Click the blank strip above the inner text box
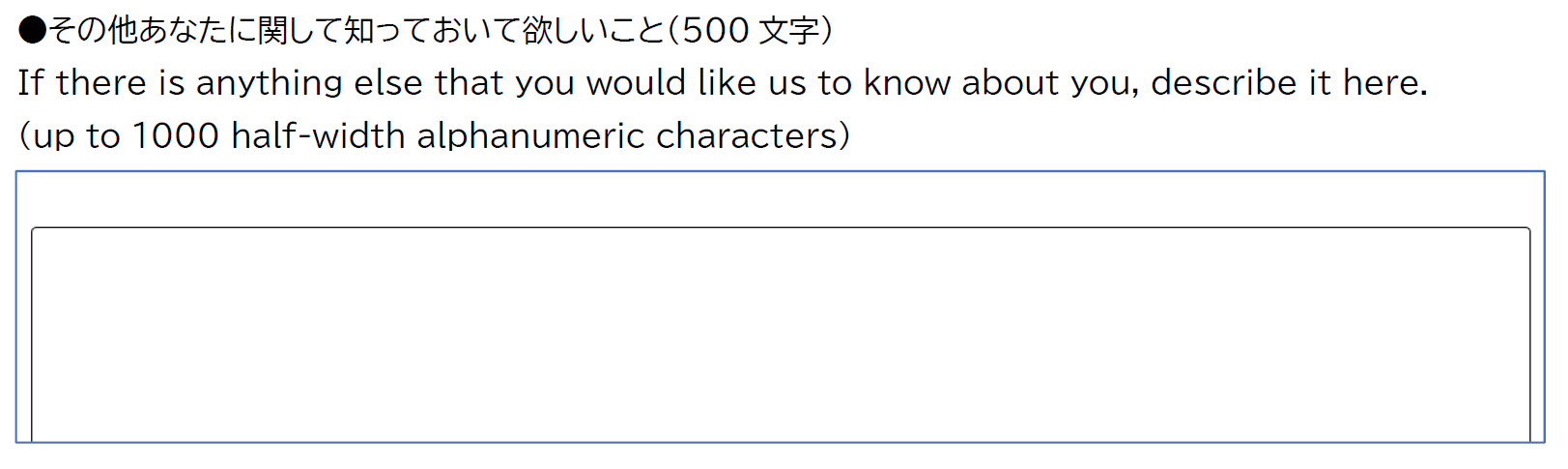 [x=781, y=200]
